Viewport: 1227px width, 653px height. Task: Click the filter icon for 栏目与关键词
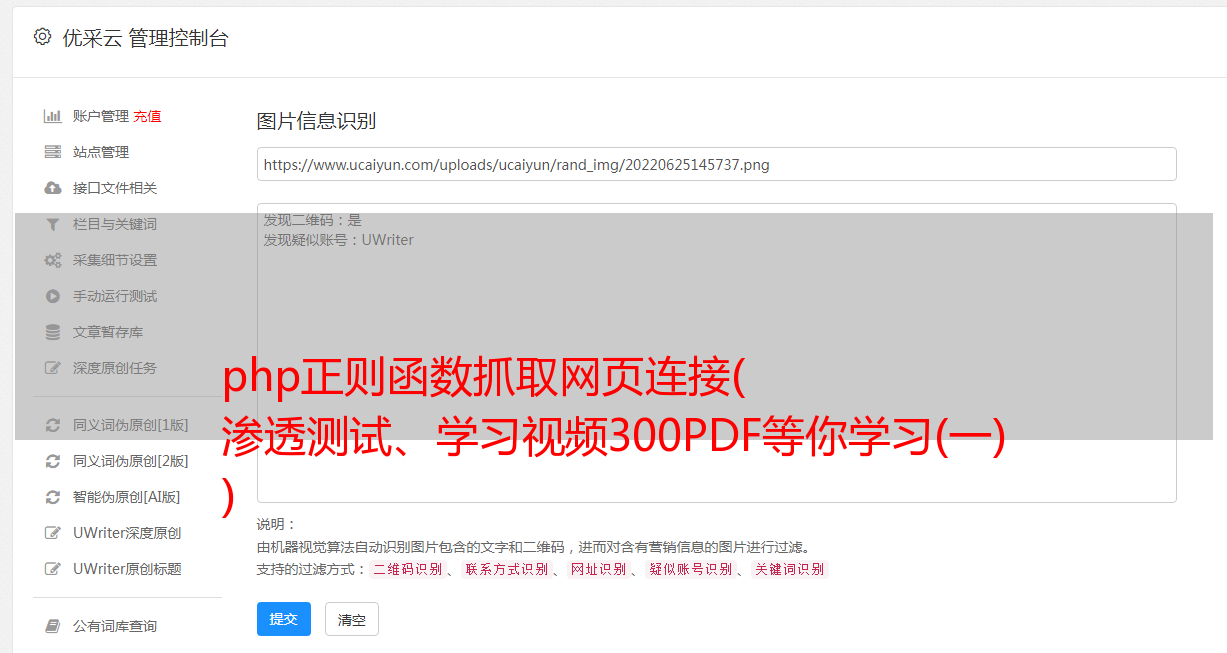tap(53, 224)
